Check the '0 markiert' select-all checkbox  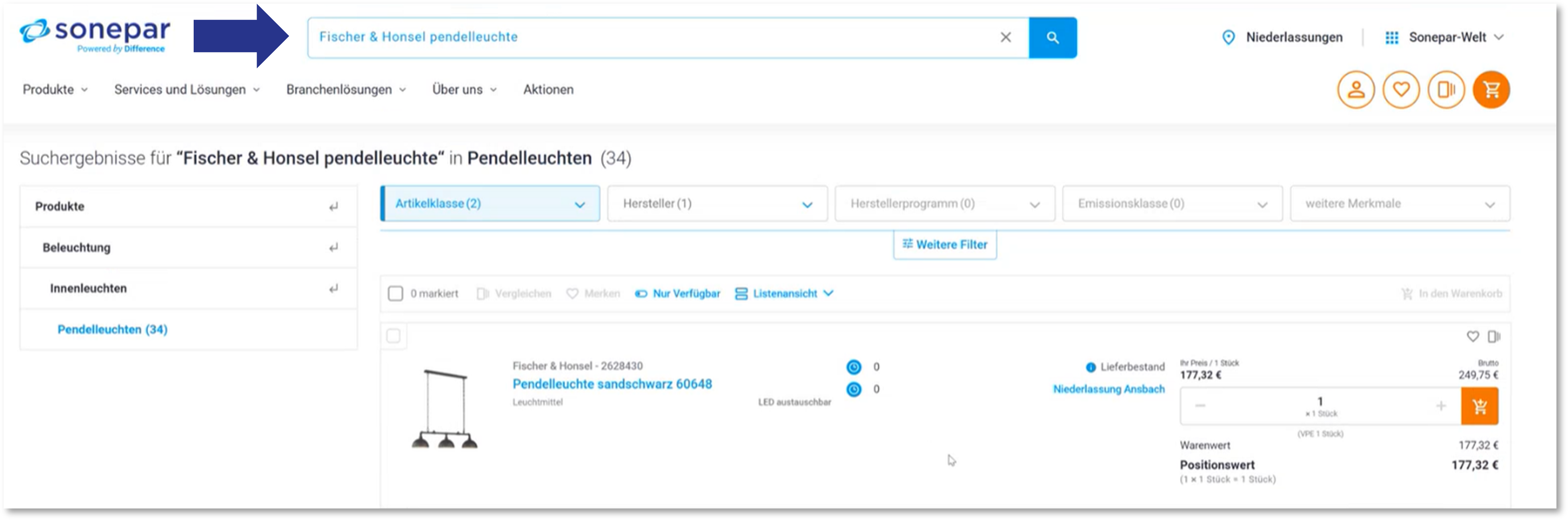(395, 294)
